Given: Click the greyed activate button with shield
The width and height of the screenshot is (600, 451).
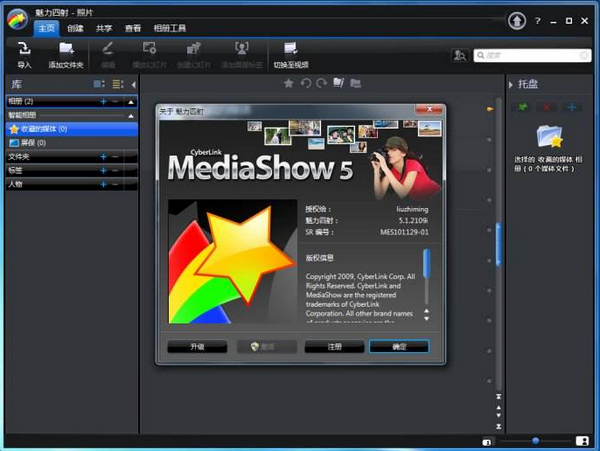Looking at the screenshot, I should 267,347.
